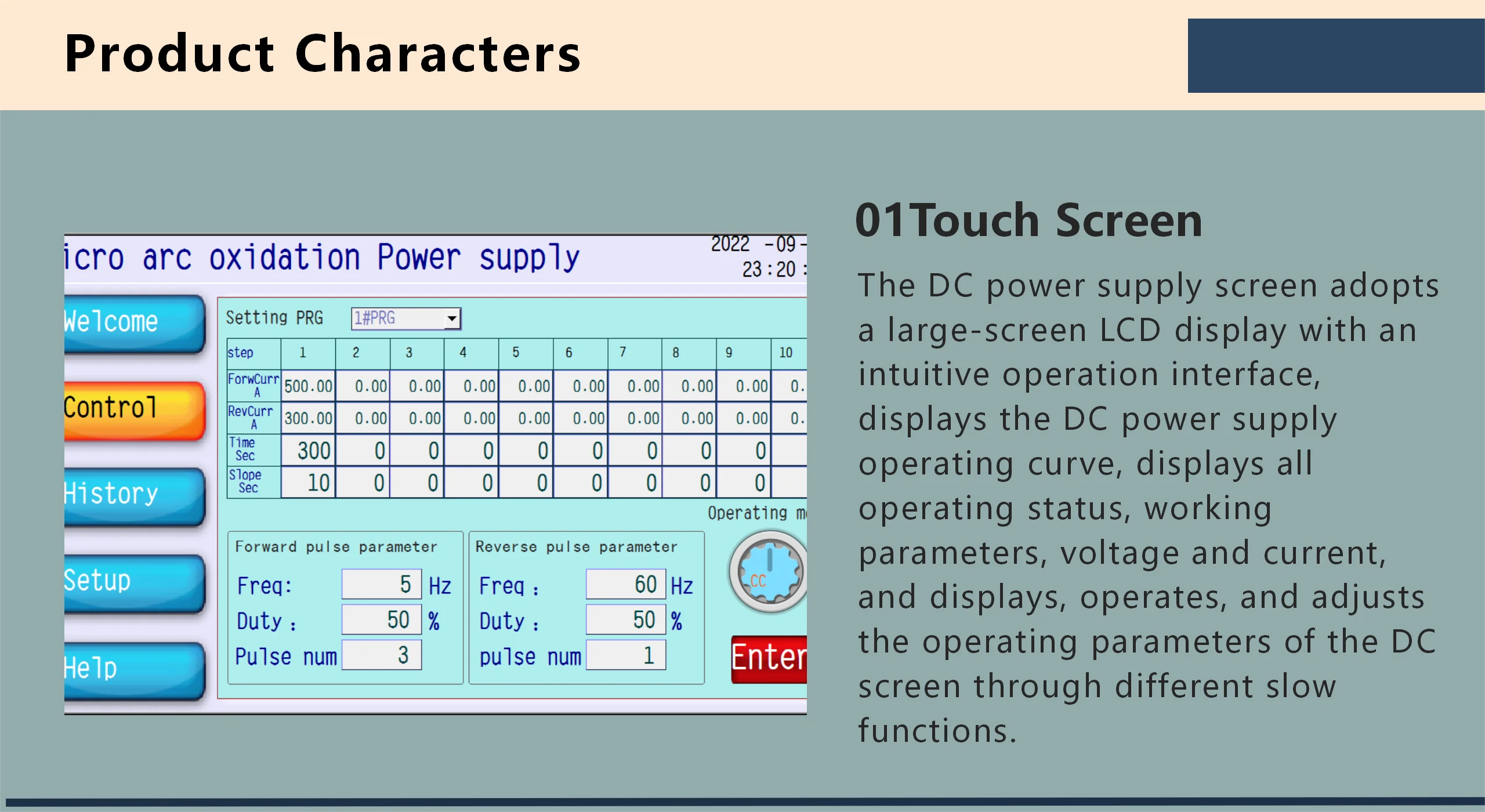
Task: Edit the forward Freq field showing 5 Hz
Action: pyautogui.click(x=382, y=583)
